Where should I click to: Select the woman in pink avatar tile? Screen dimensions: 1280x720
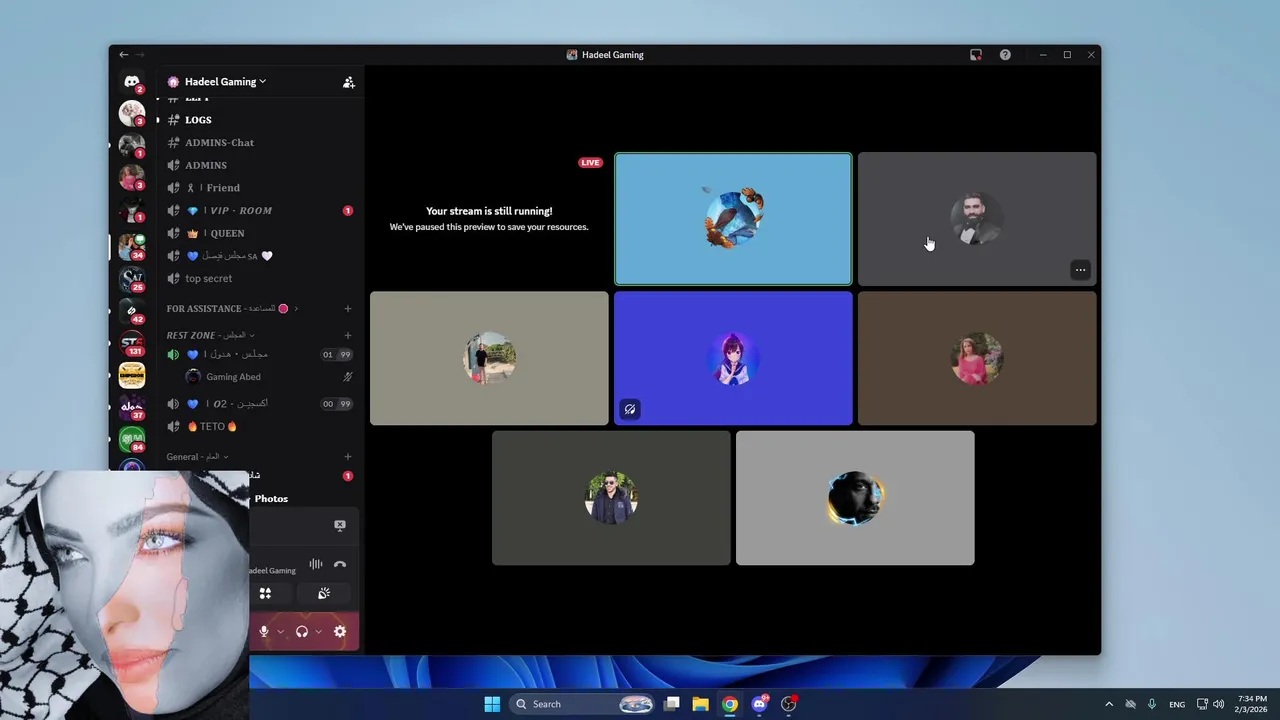pos(977,358)
